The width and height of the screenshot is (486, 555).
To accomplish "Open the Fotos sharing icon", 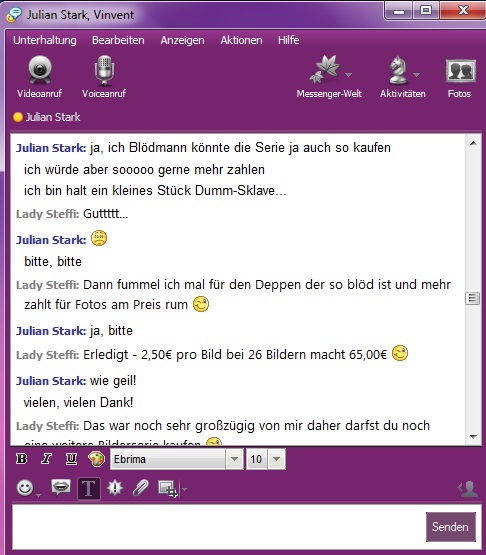I will click(461, 71).
